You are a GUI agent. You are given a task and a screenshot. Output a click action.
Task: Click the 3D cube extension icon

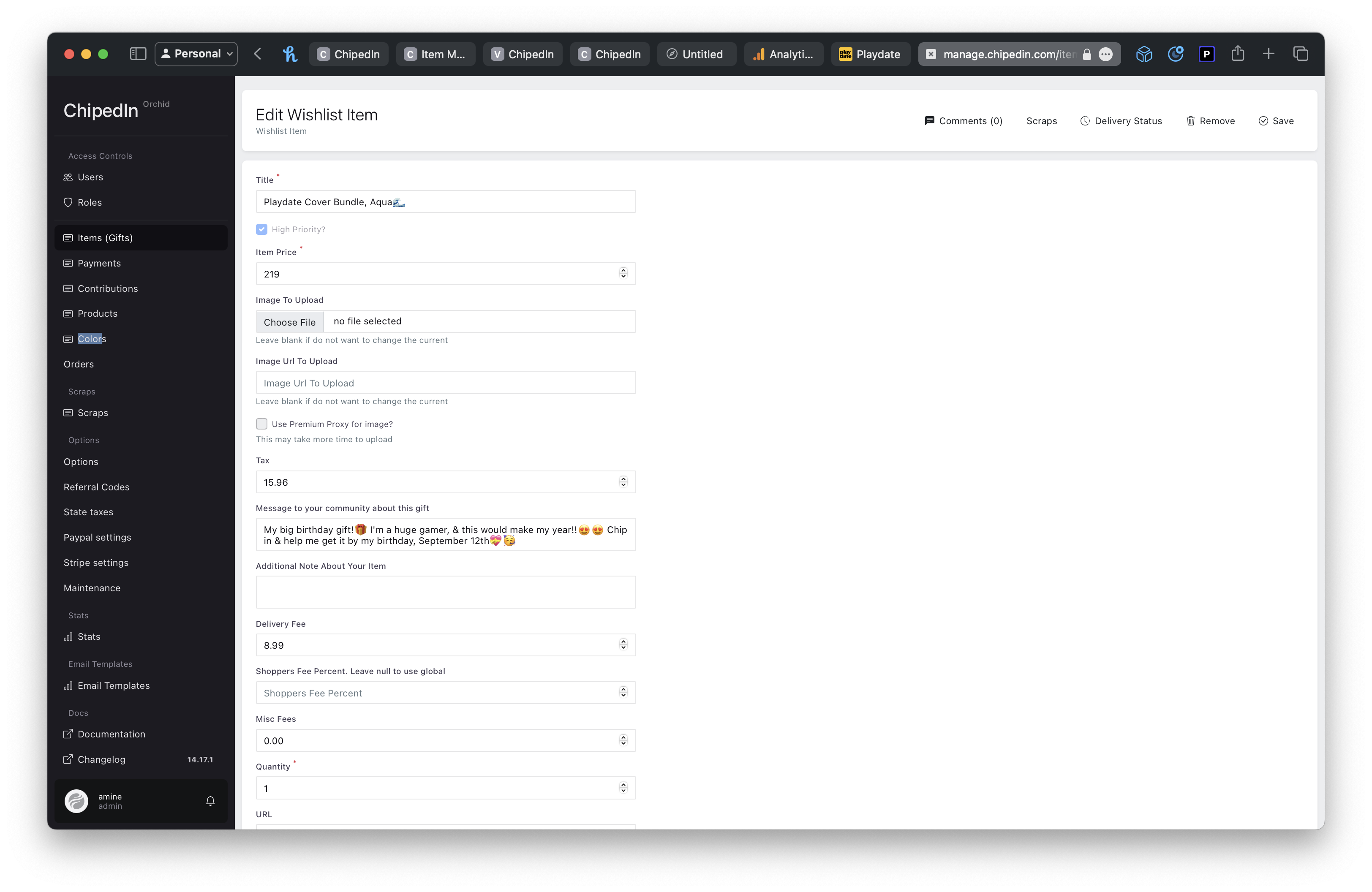pos(1144,54)
